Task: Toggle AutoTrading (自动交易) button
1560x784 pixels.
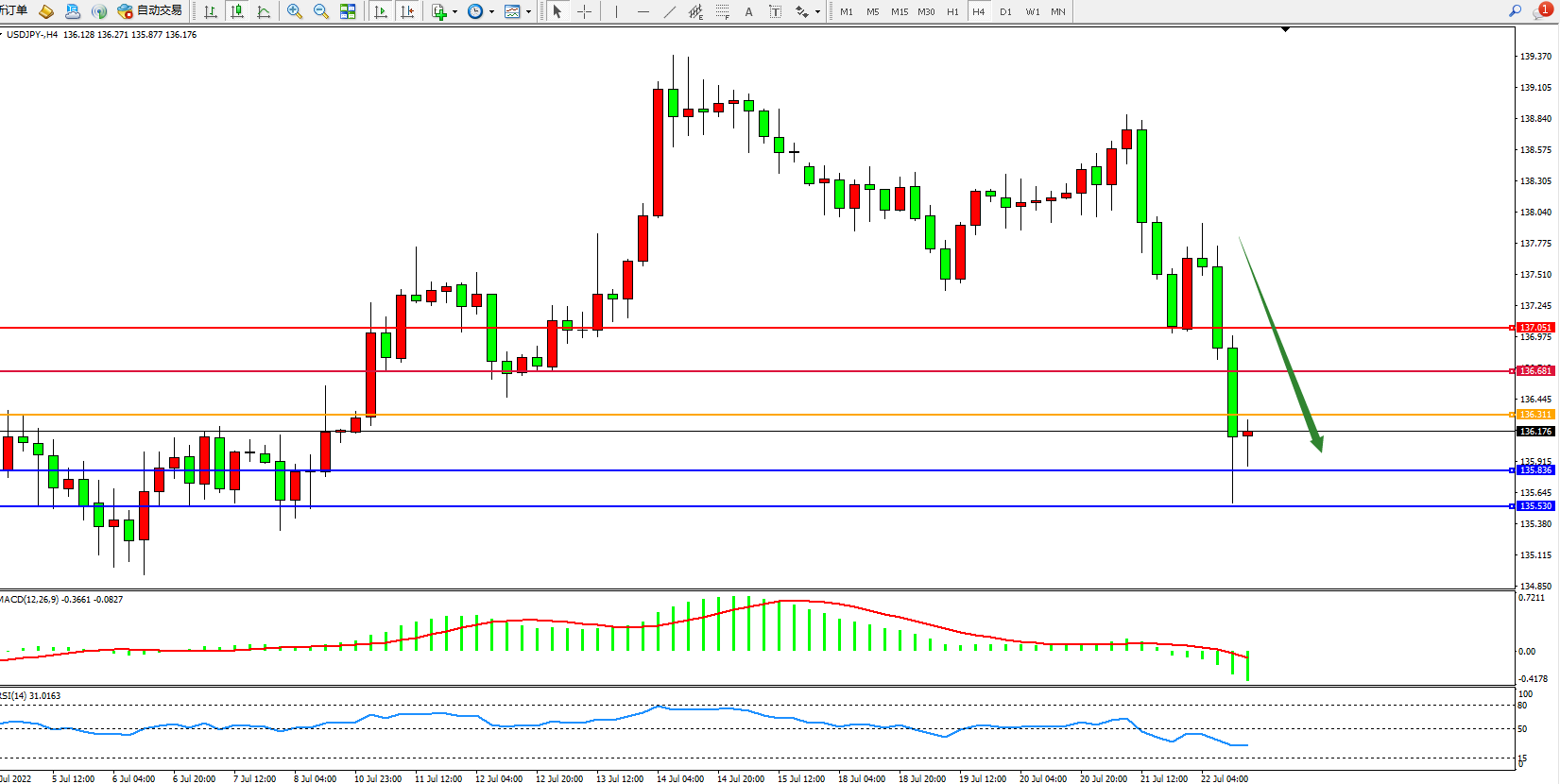Action: 149,11
